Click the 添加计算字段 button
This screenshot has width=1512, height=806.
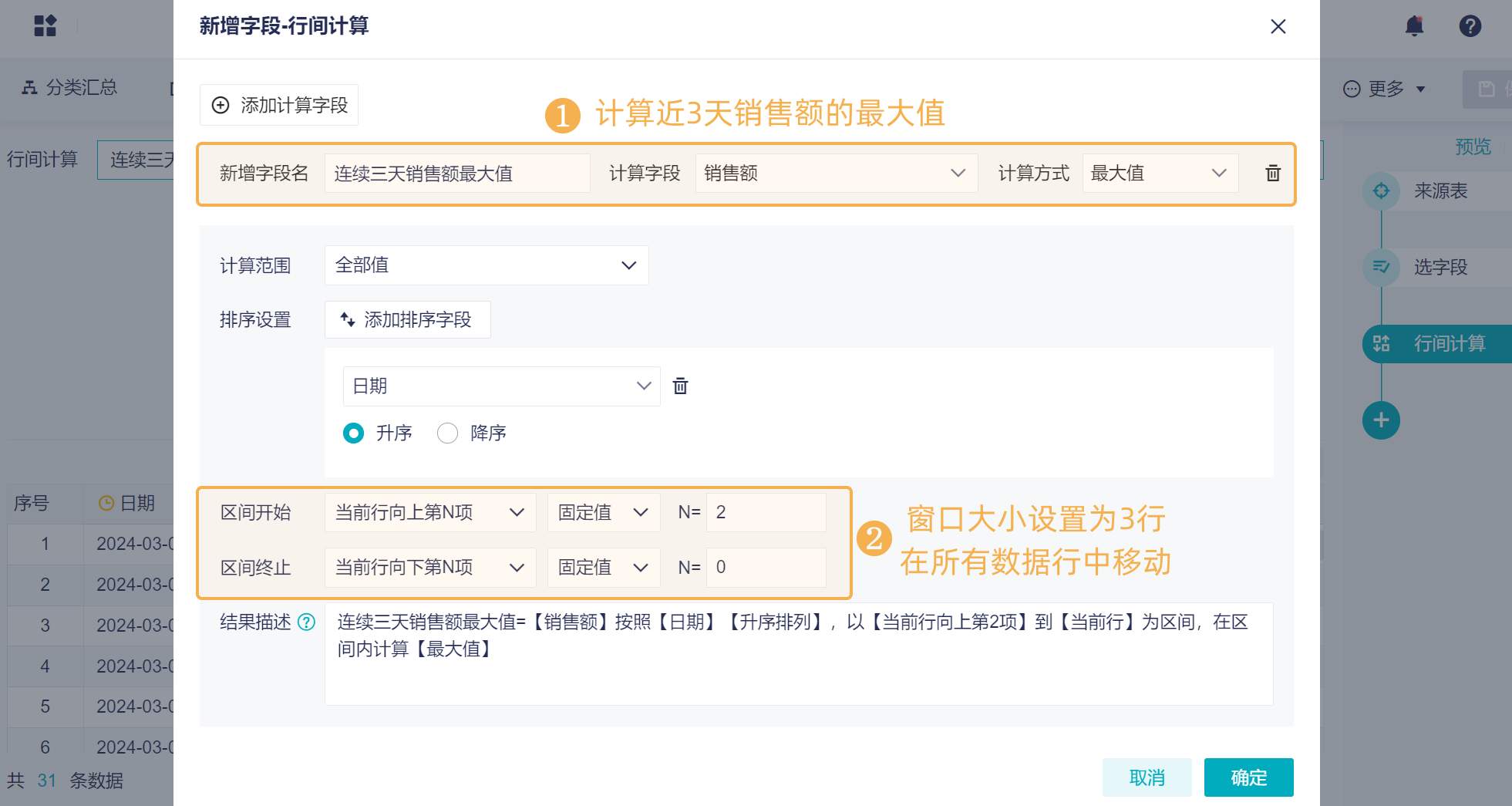click(279, 105)
